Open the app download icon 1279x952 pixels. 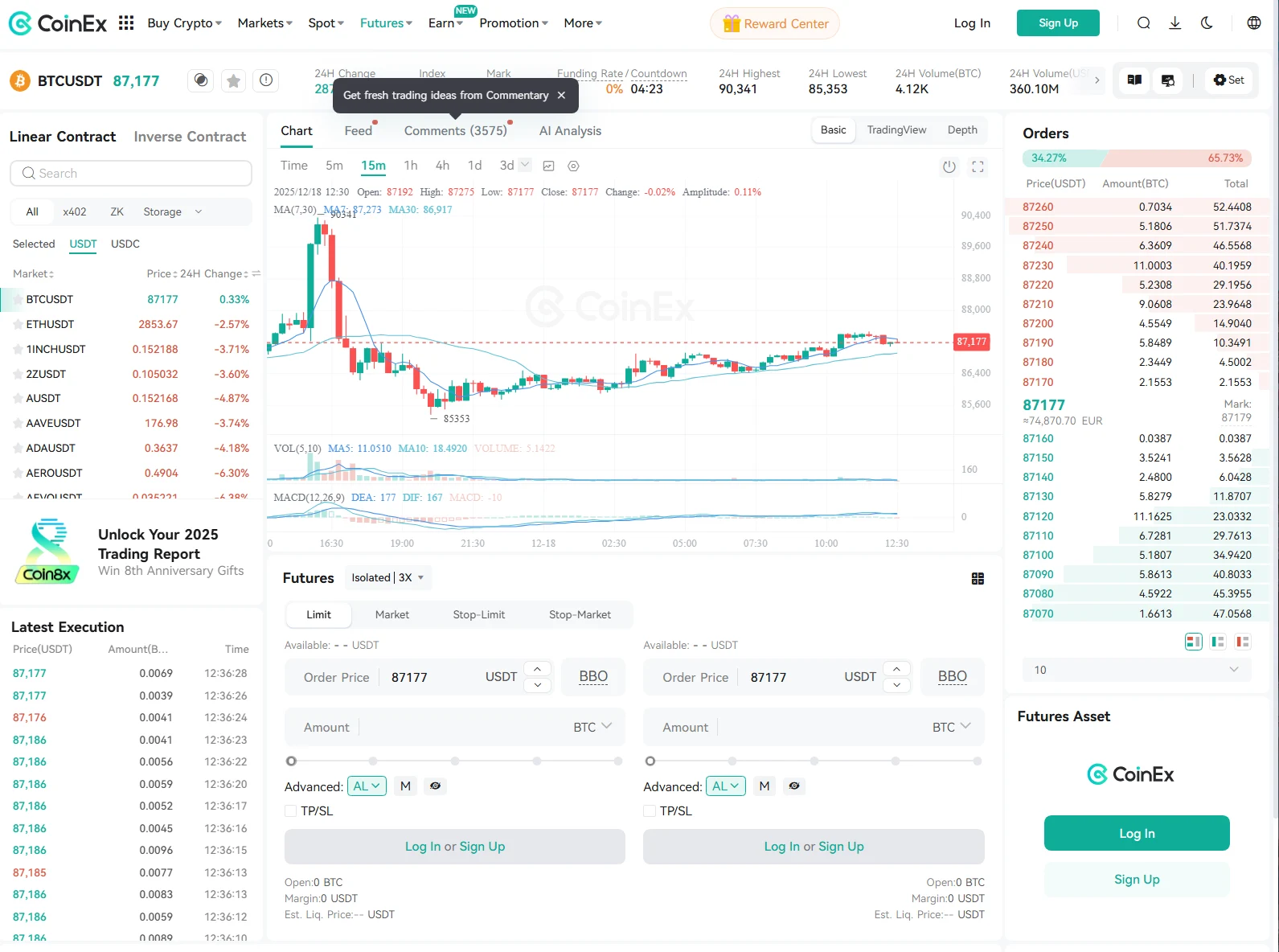tap(1174, 23)
